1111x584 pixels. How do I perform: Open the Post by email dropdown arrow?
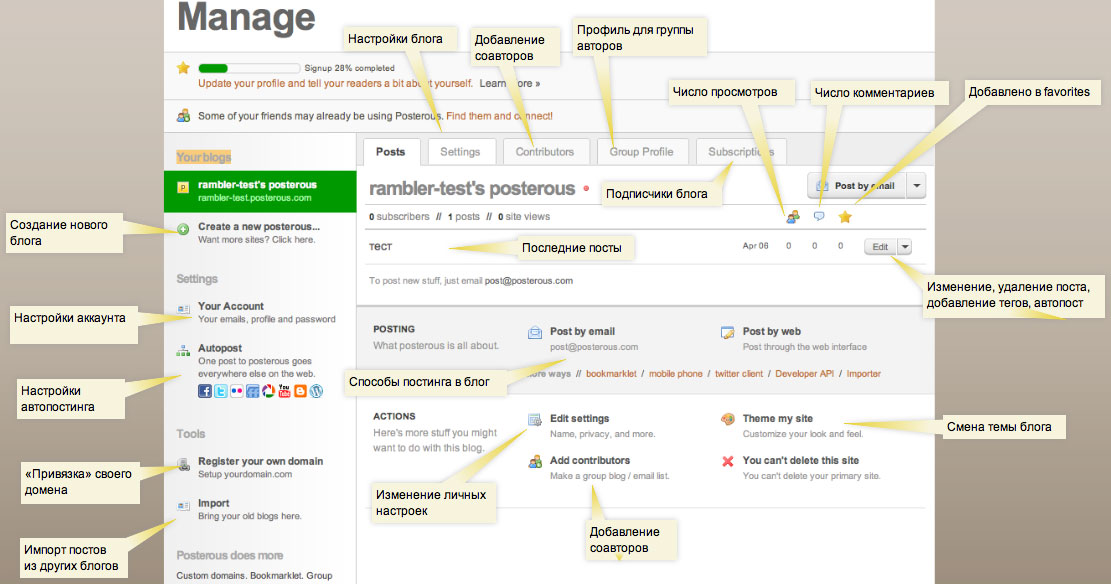point(916,186)
